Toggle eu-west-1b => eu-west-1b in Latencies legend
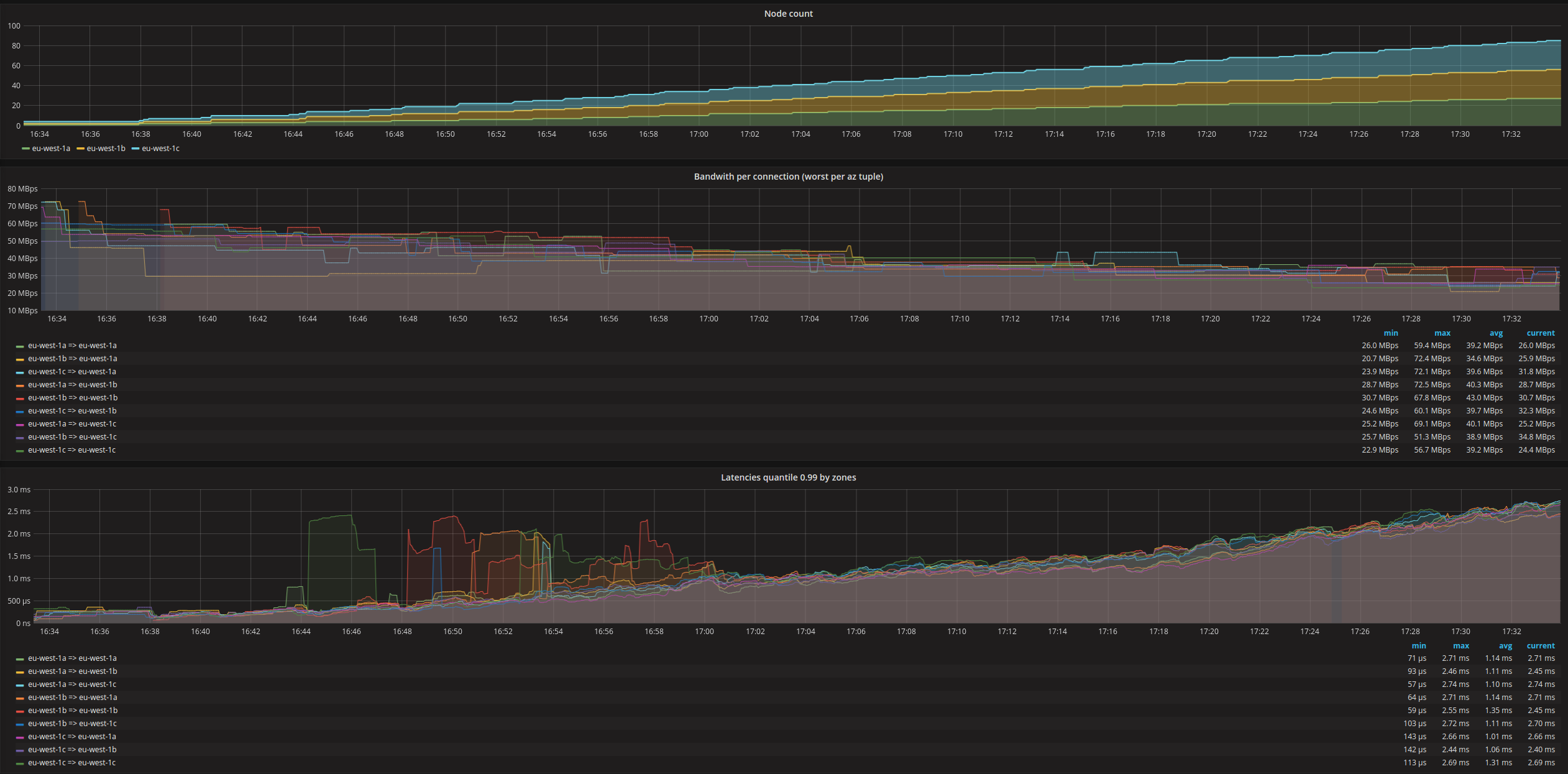 pos(73,711)
